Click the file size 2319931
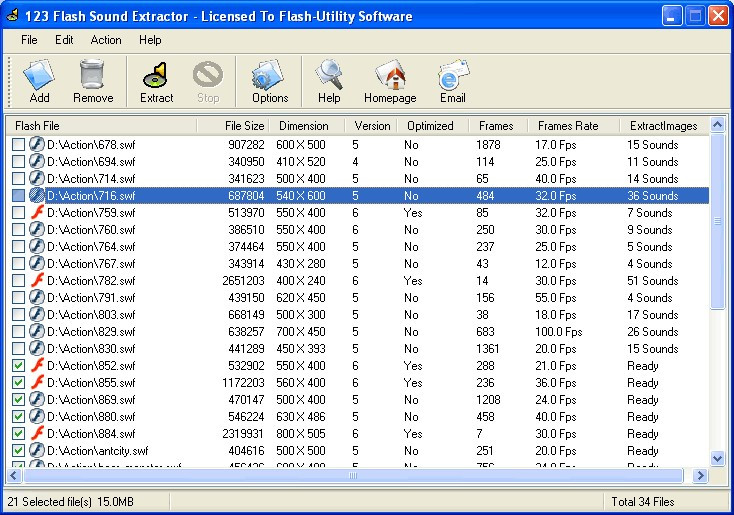 (x=242, y=434)
